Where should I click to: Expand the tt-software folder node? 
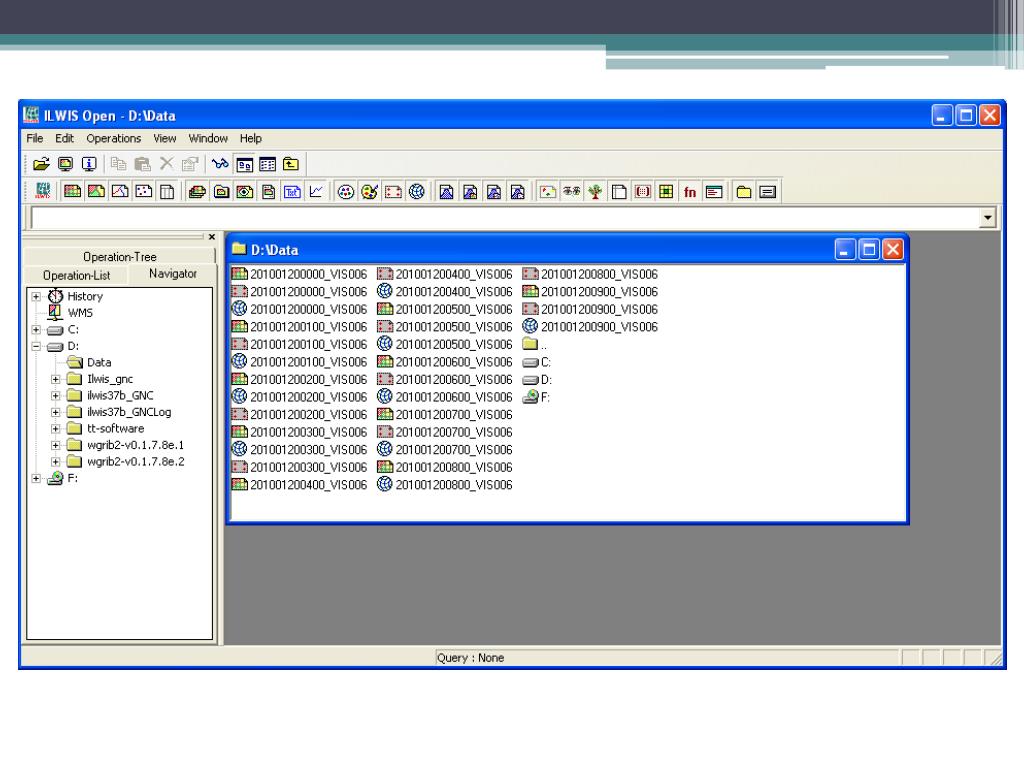click(x=56, y=428)
